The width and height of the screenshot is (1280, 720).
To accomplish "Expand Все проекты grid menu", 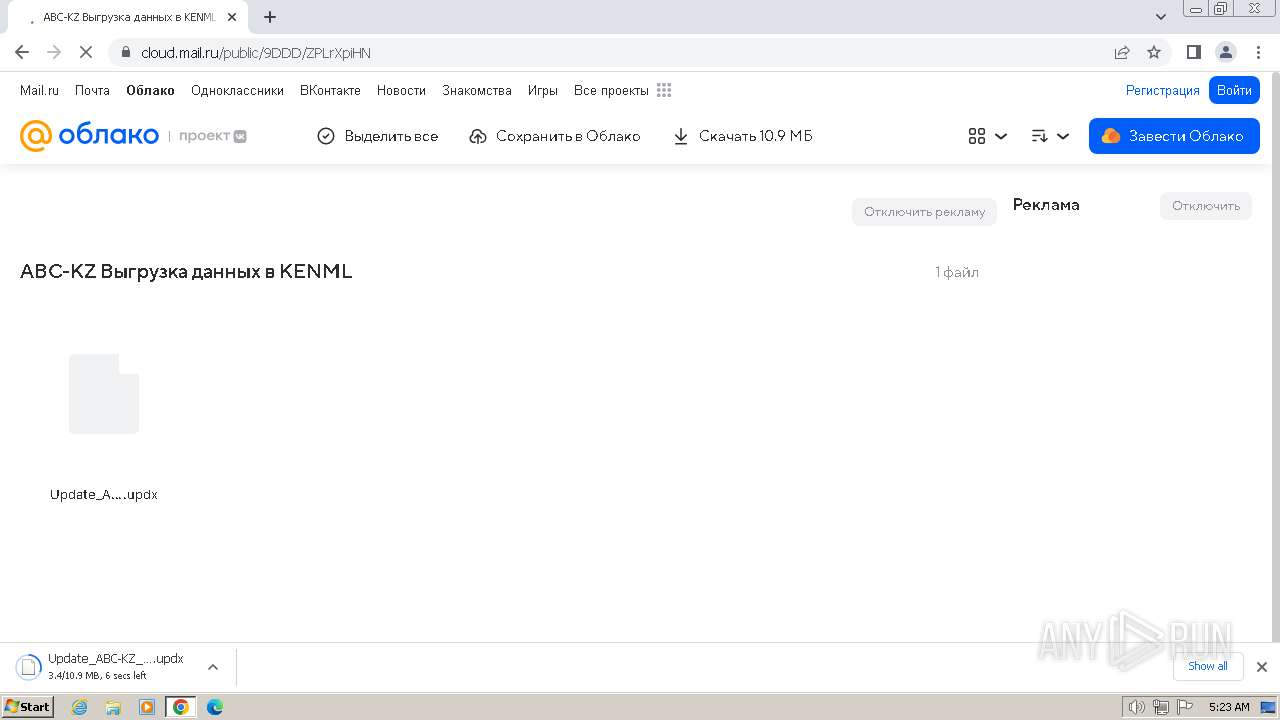I will tap(622, 90).
